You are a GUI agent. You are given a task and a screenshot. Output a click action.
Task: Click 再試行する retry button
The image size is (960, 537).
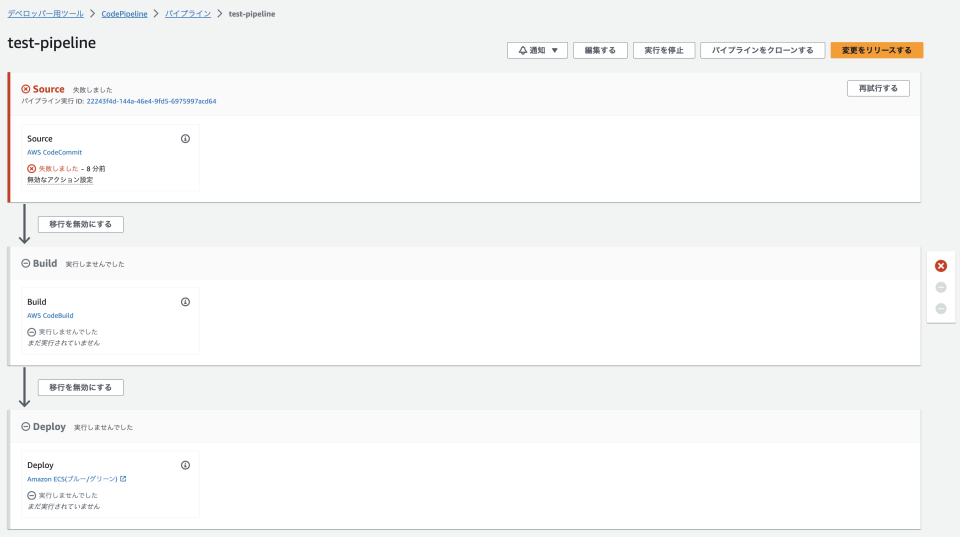point(878,88)
